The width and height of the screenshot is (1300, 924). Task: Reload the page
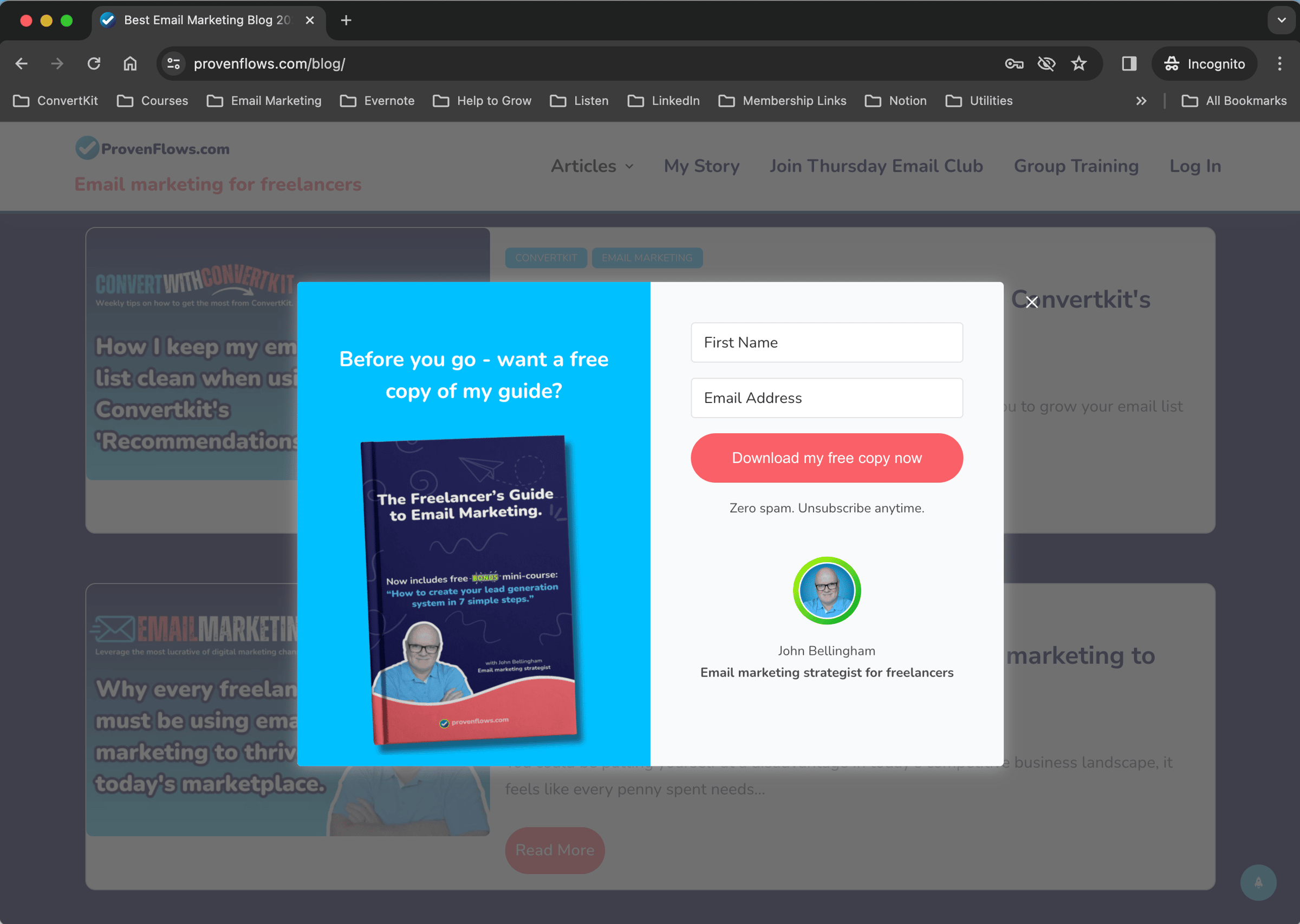[94, 64]
